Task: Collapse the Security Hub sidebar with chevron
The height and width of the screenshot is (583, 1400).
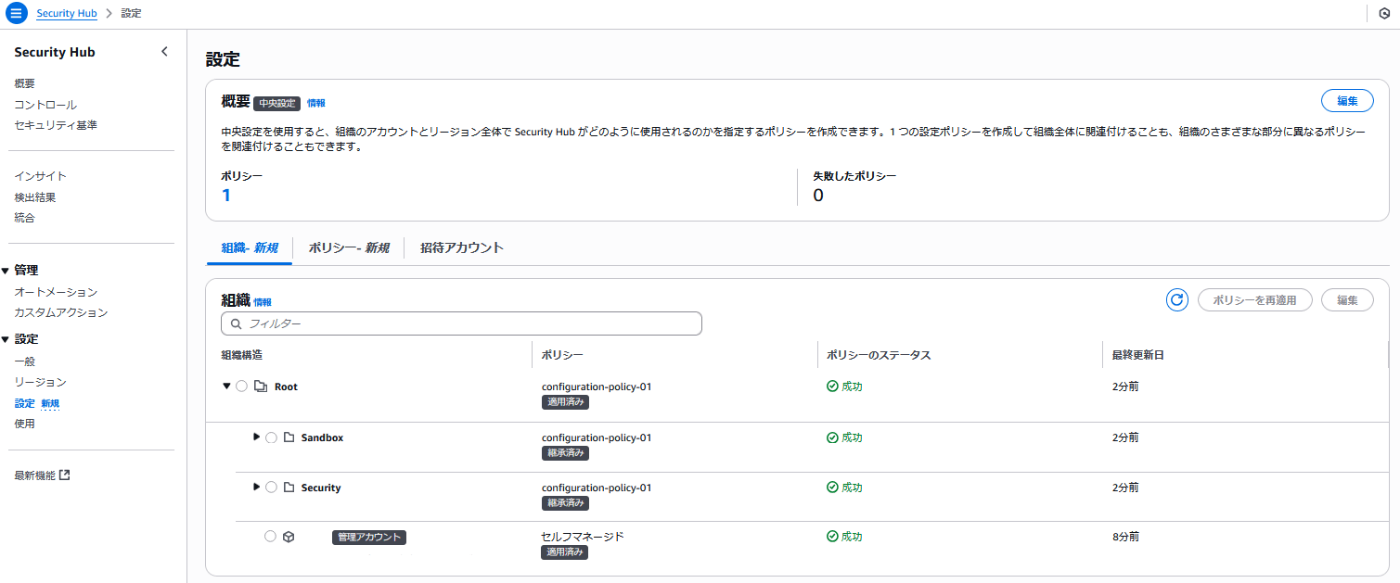Action: (x=165, y=52)
